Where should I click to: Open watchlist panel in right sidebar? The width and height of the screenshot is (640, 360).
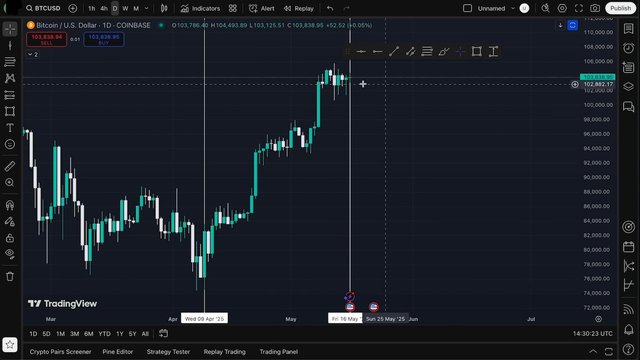click(629, 28)
